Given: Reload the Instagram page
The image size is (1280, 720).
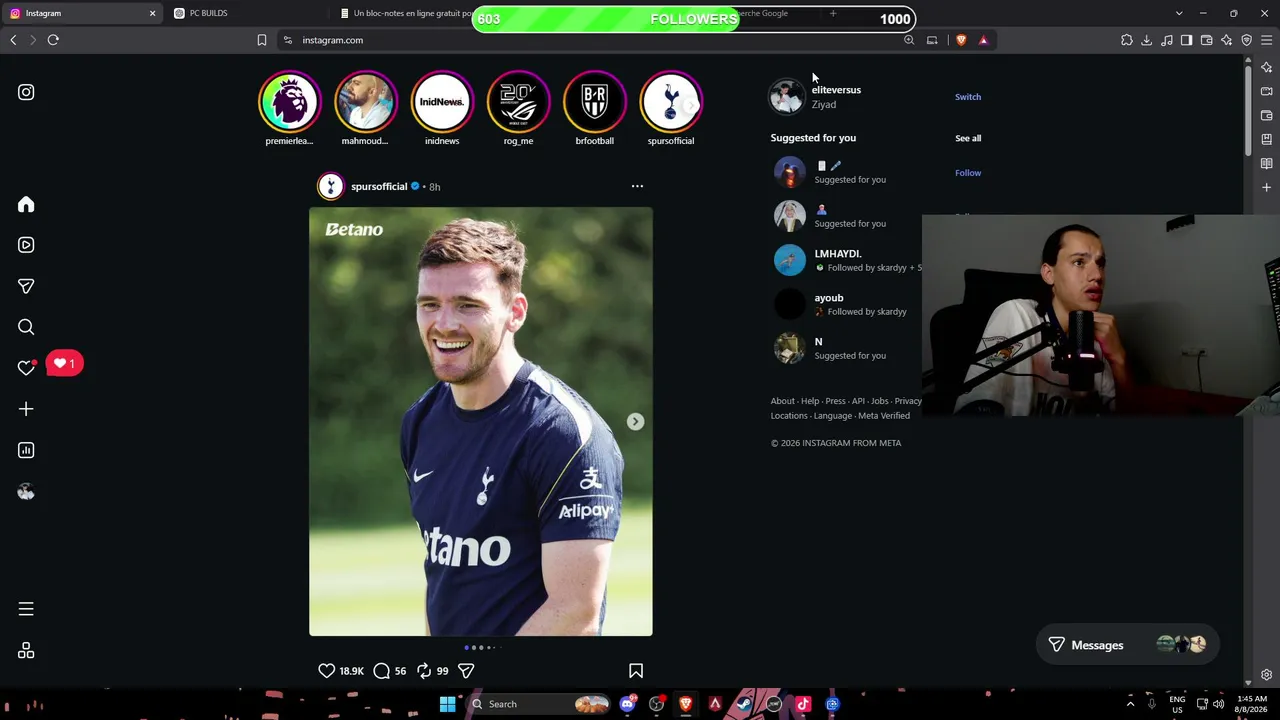Looking at the screenshot, I should 53,40.
